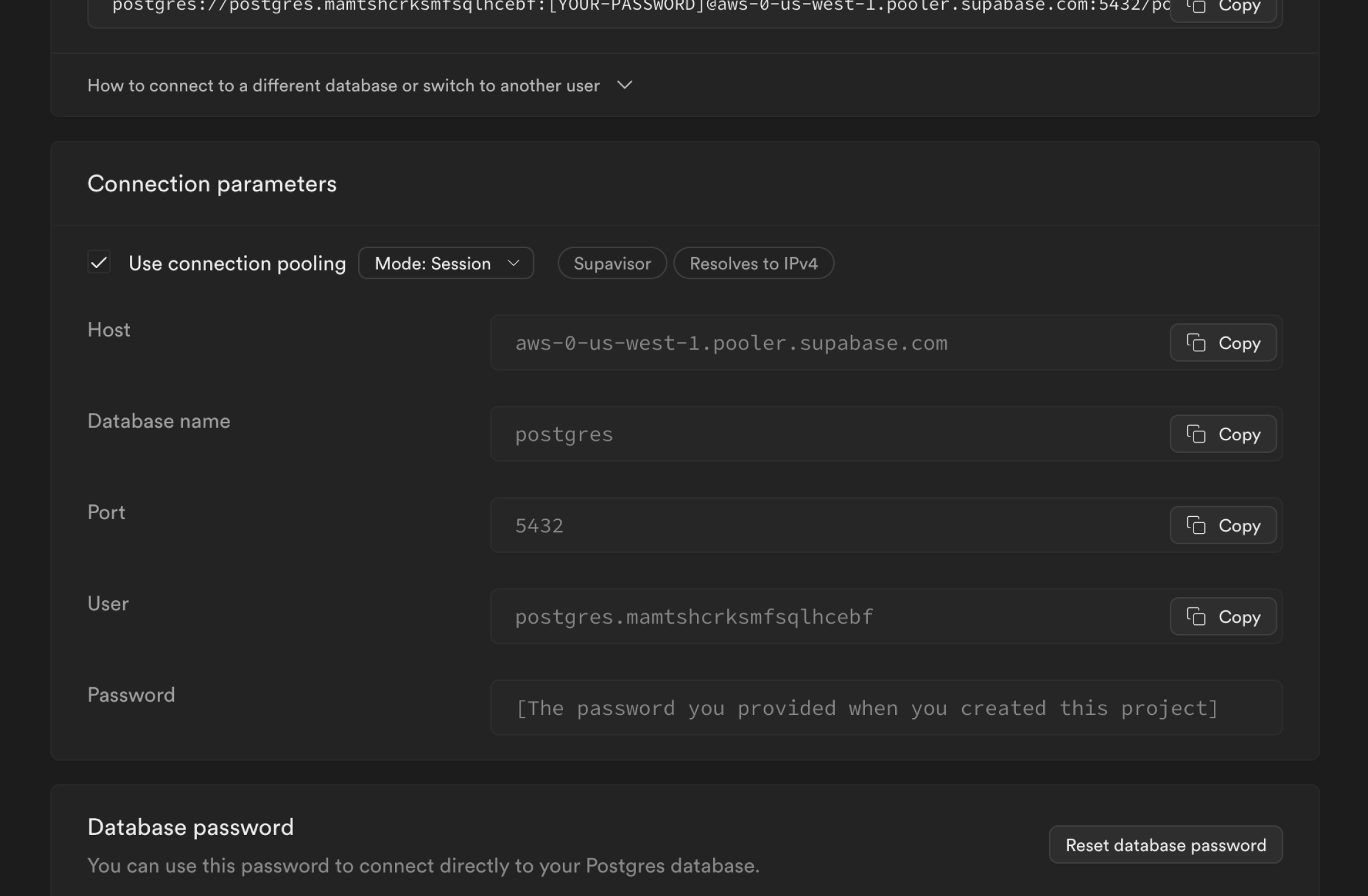The height and width of the screenshot is (896, 1368).
Task: Click the Supavisor badge
Action: pyautogui.click(x=612, y=263)
